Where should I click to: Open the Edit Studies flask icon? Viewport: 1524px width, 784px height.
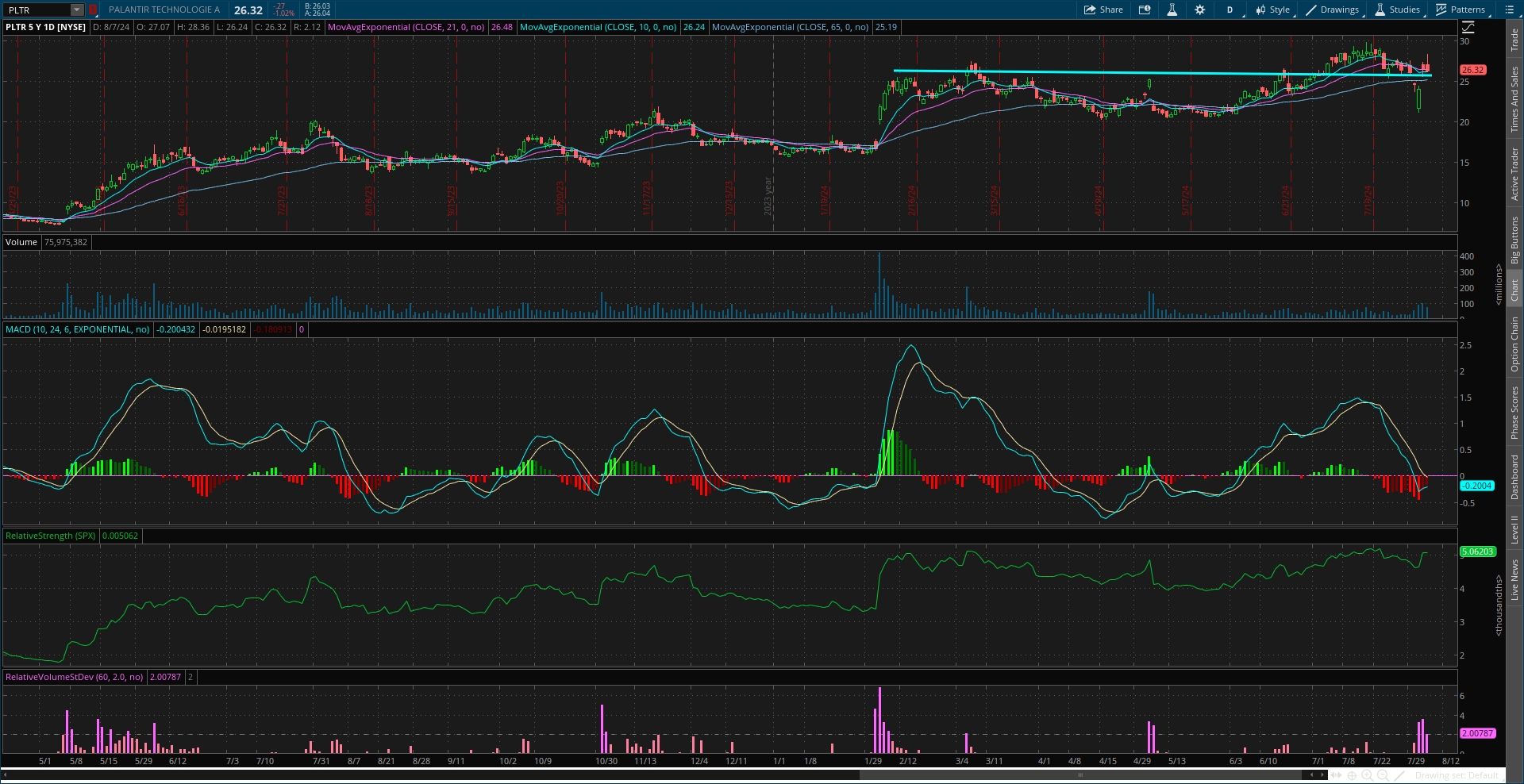[1172, 10]
